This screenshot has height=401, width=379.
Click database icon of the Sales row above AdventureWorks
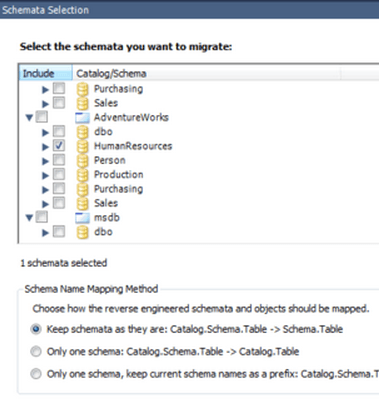click(82, 103)
